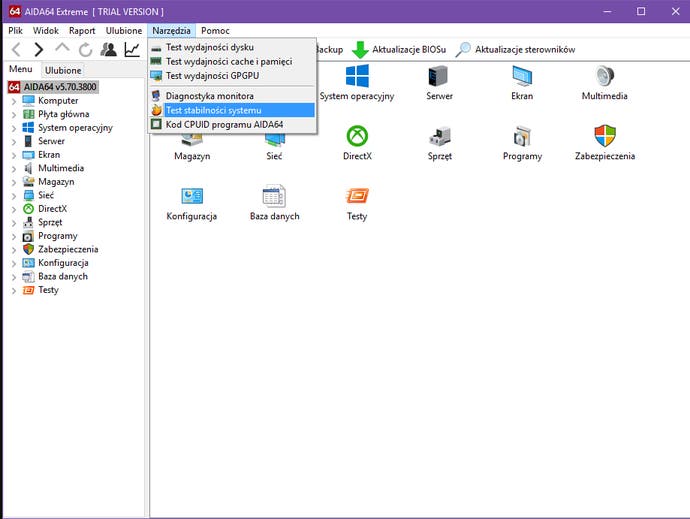Image resolution: width=690 pixels, height=519 pixels.
Task: Navigate up one level with the up arrow
Action: [62, 48]
